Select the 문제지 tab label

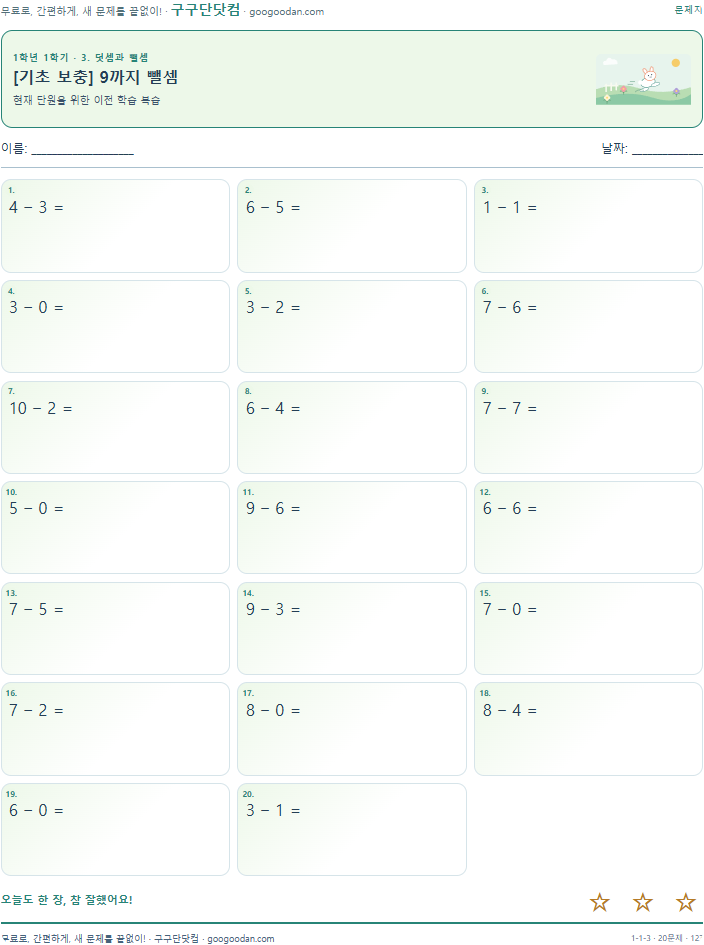point(688,10)
